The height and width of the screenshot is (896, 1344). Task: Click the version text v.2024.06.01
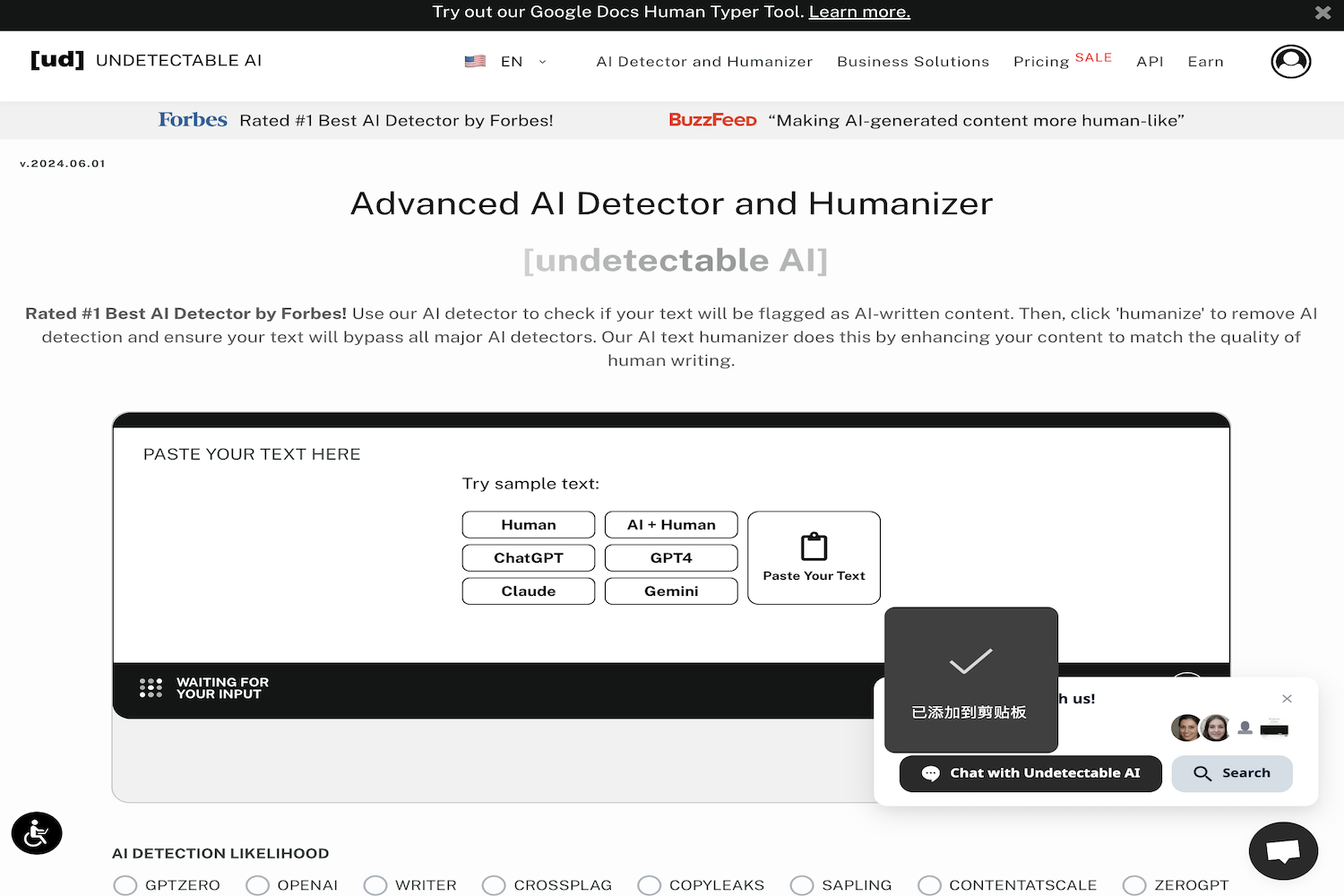click(x=63, y=163)
